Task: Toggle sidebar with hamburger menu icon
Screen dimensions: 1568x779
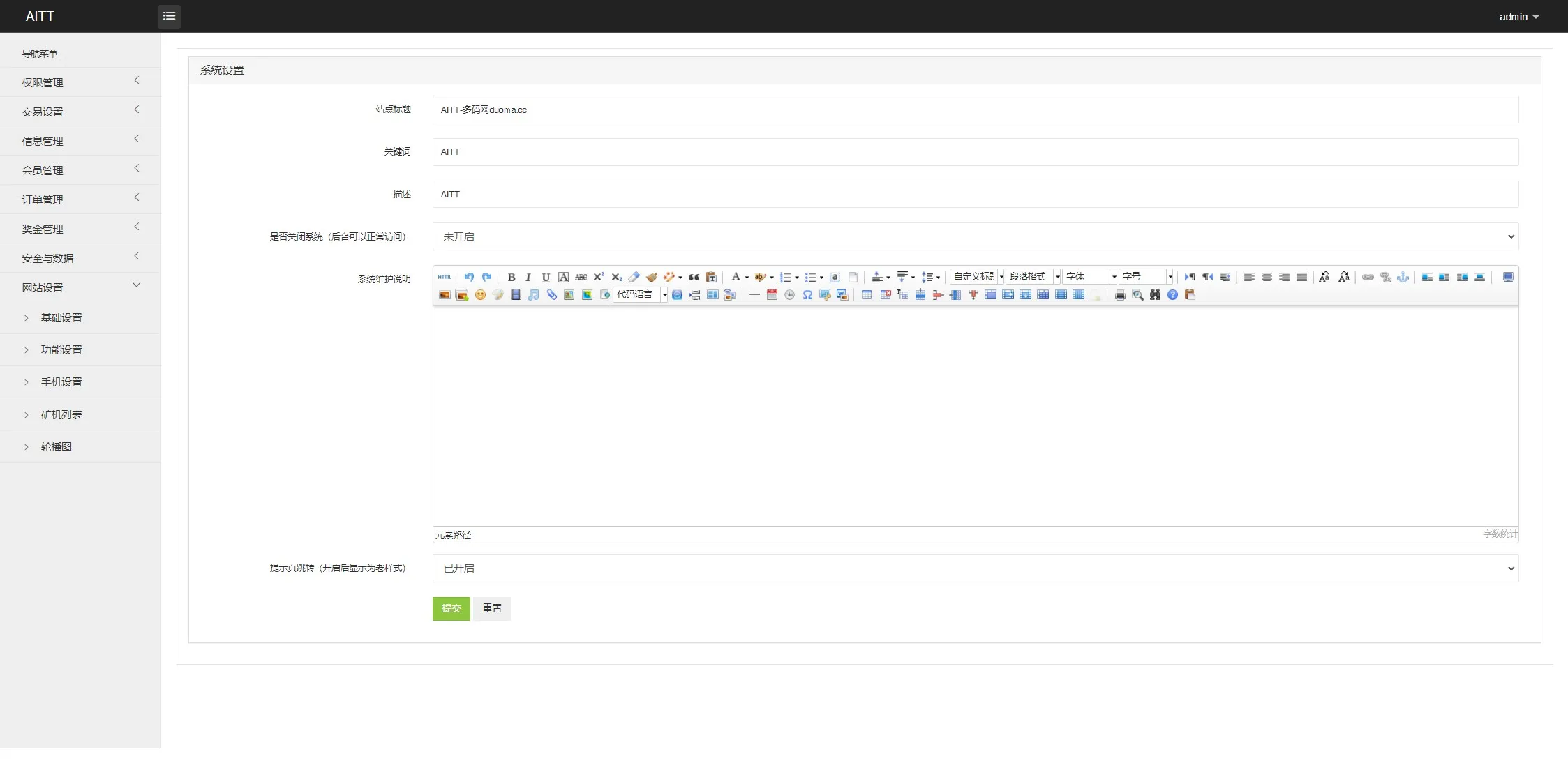Action: pyautogui.click(x=169, y=16)
